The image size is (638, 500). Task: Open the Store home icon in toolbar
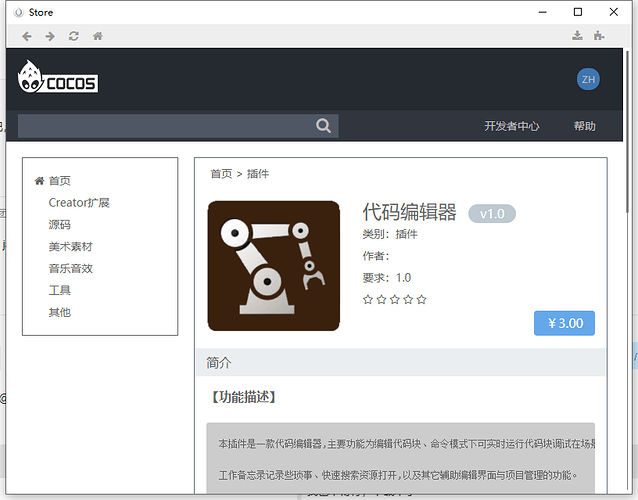coord(98,36)
